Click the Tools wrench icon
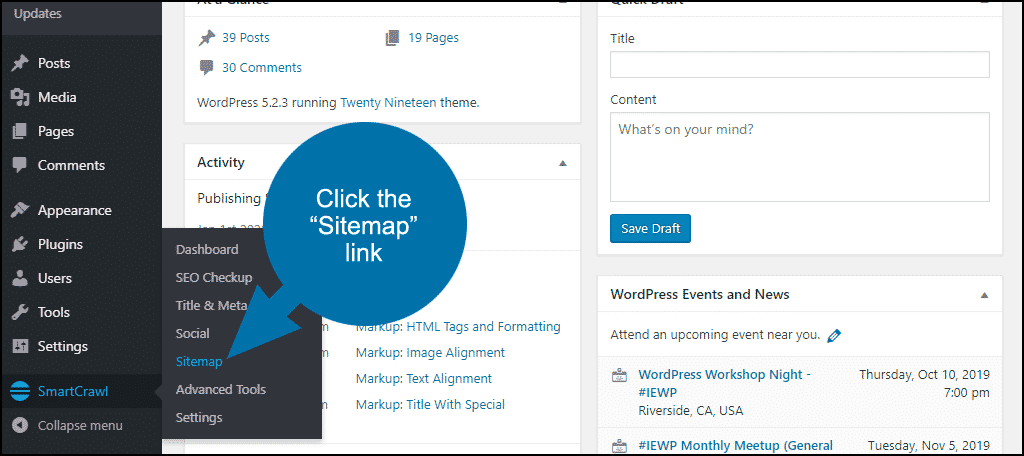This screenshot has width=1024, height=456. point(20,312)
